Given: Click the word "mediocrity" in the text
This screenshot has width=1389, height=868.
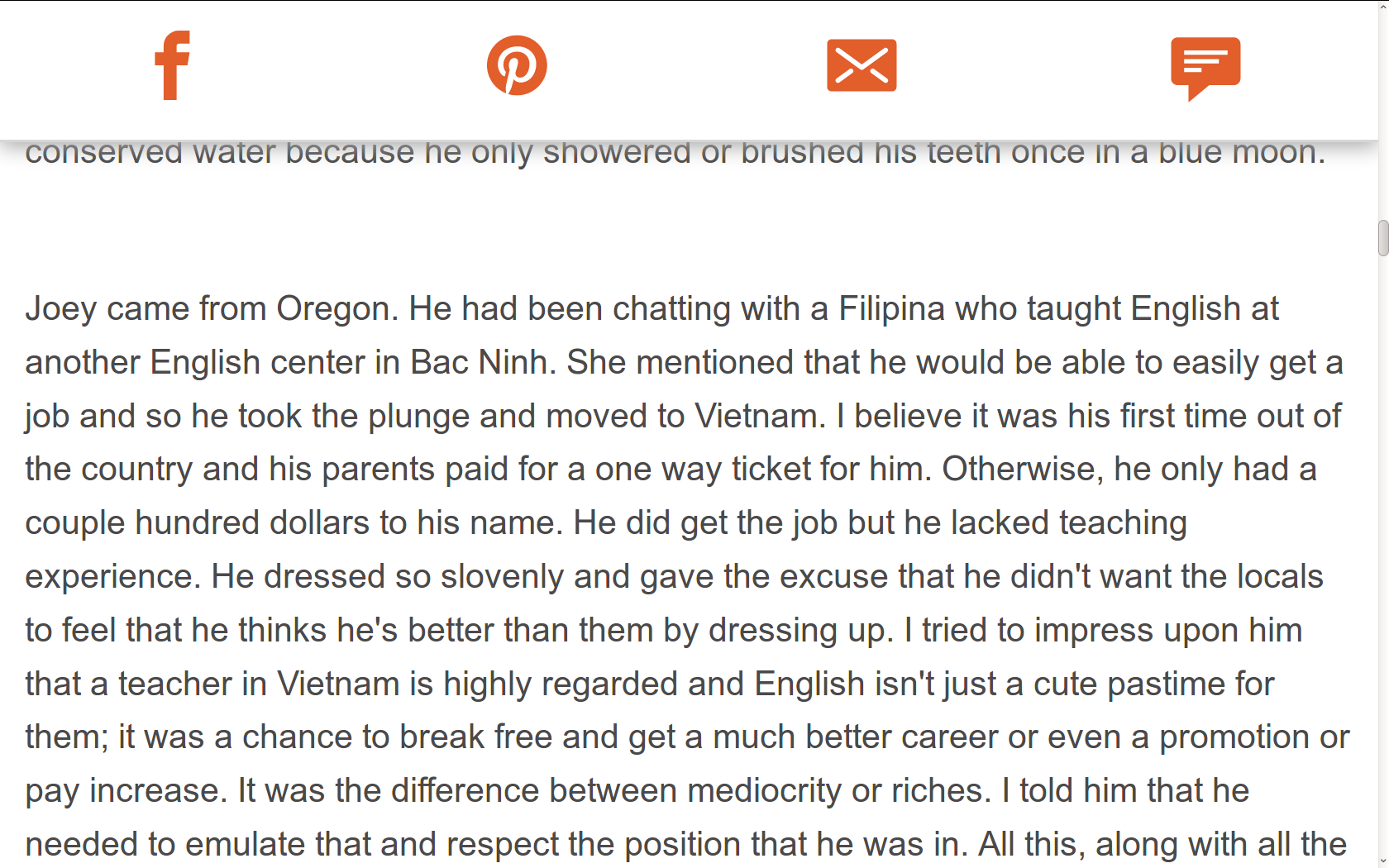Looking at the screenshot, I should (765, 791).
